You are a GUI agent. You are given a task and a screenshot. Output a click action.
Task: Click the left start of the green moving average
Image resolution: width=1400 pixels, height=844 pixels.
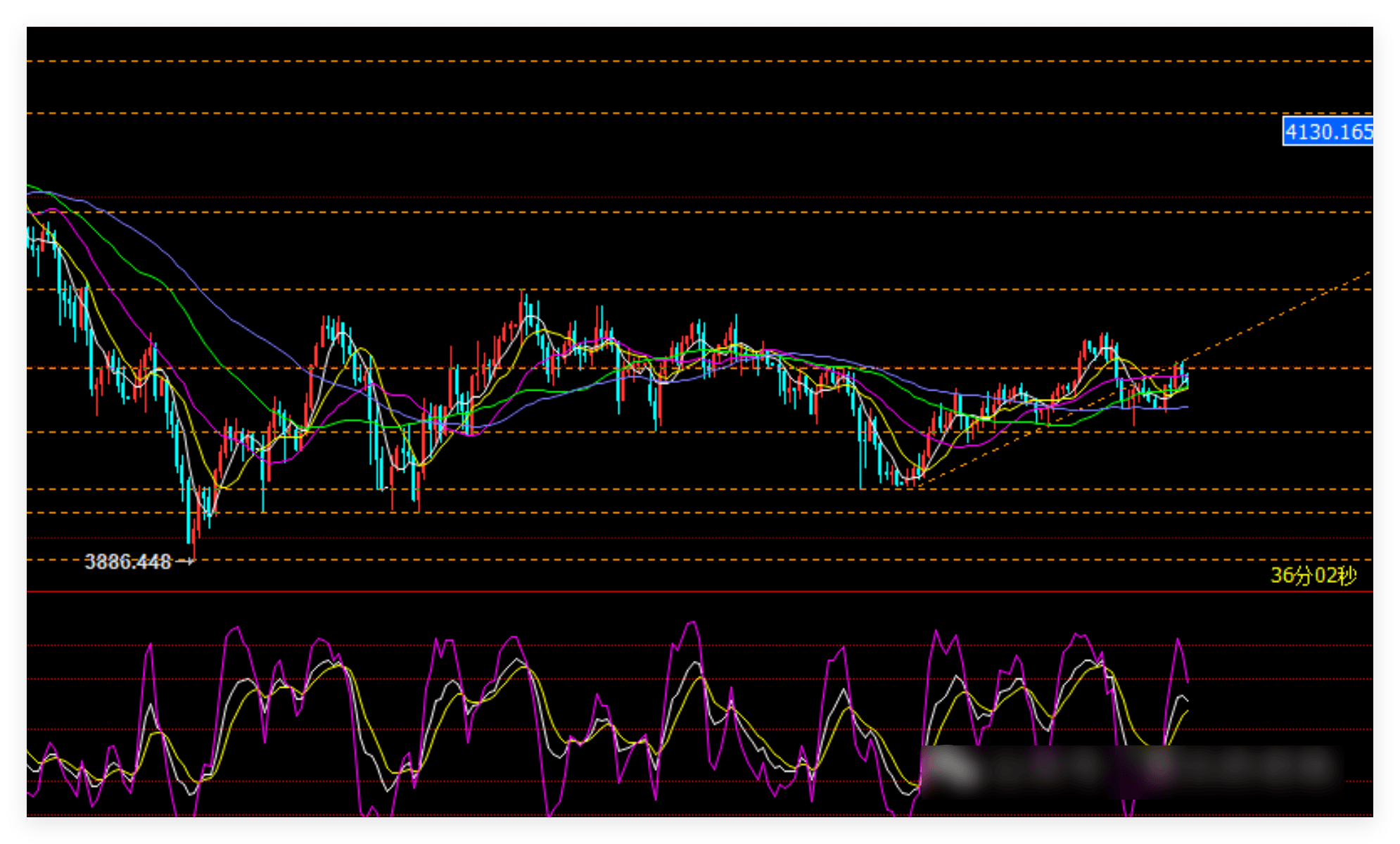click(x=29, y=186)
